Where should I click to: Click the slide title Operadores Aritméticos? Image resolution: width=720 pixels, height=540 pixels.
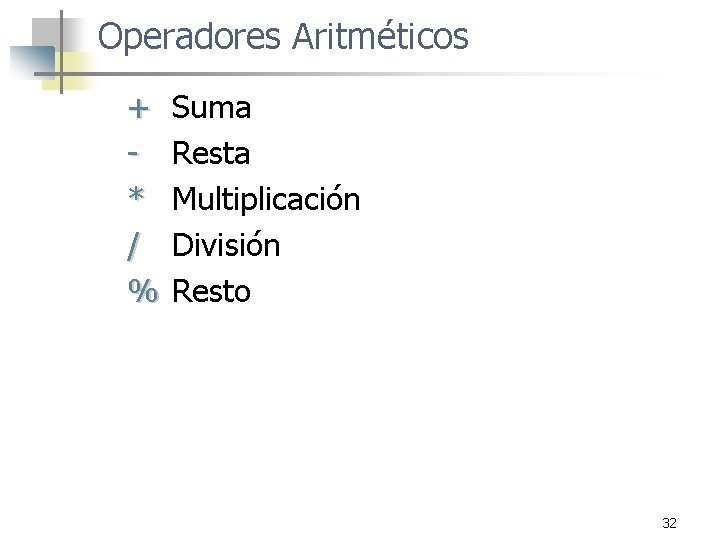pos(283,37)
